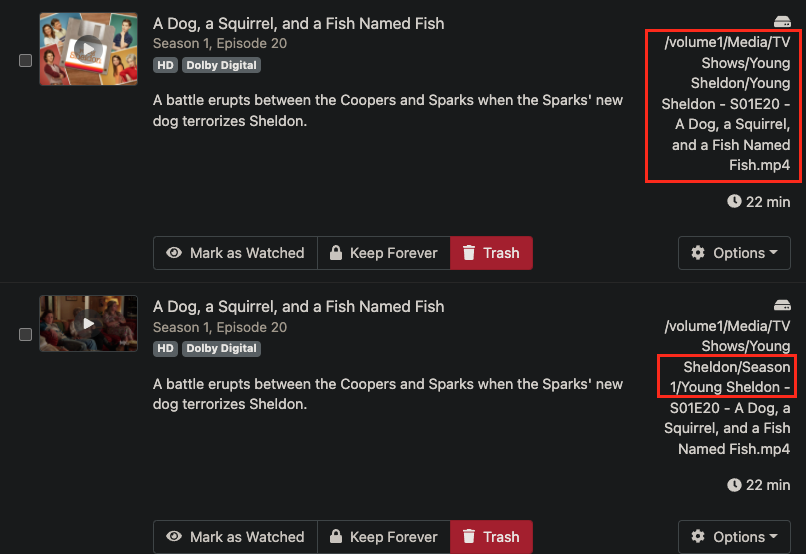
Task: Mark the second episode as Watched
Action: coord(235,536)
